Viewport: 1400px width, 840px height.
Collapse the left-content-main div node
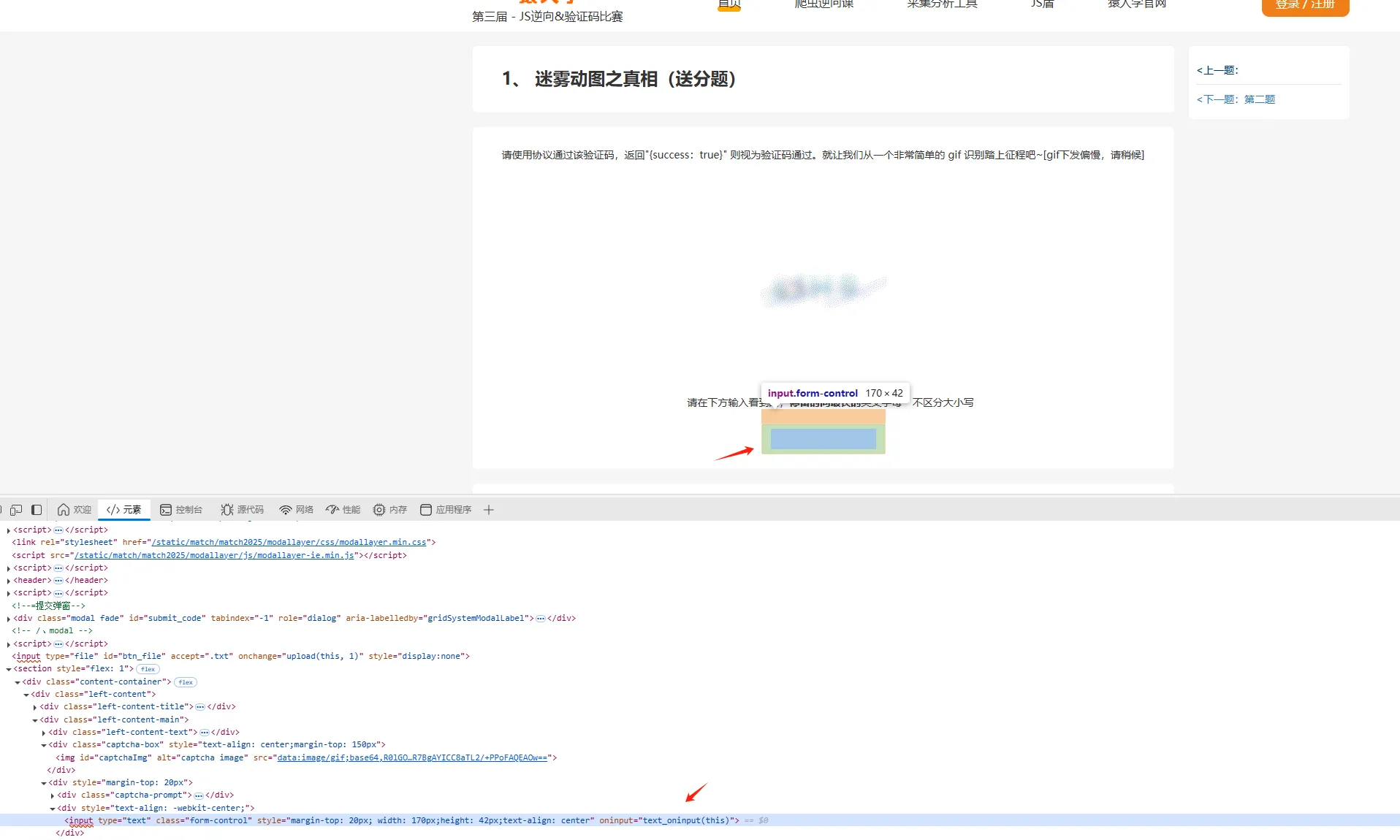point(35,720)
